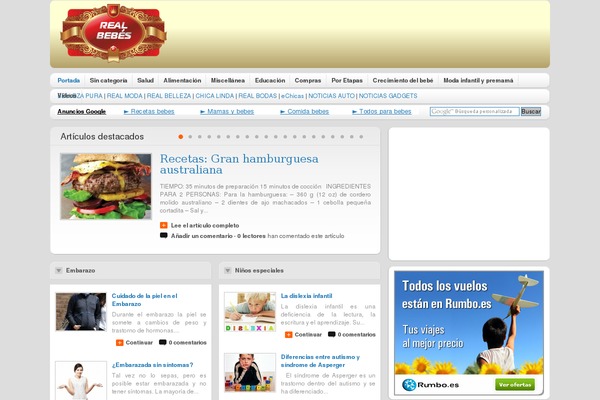Select the last featured-articles slider dot
The height and width of the screenshot is (400, 600).
pos(361,137)
